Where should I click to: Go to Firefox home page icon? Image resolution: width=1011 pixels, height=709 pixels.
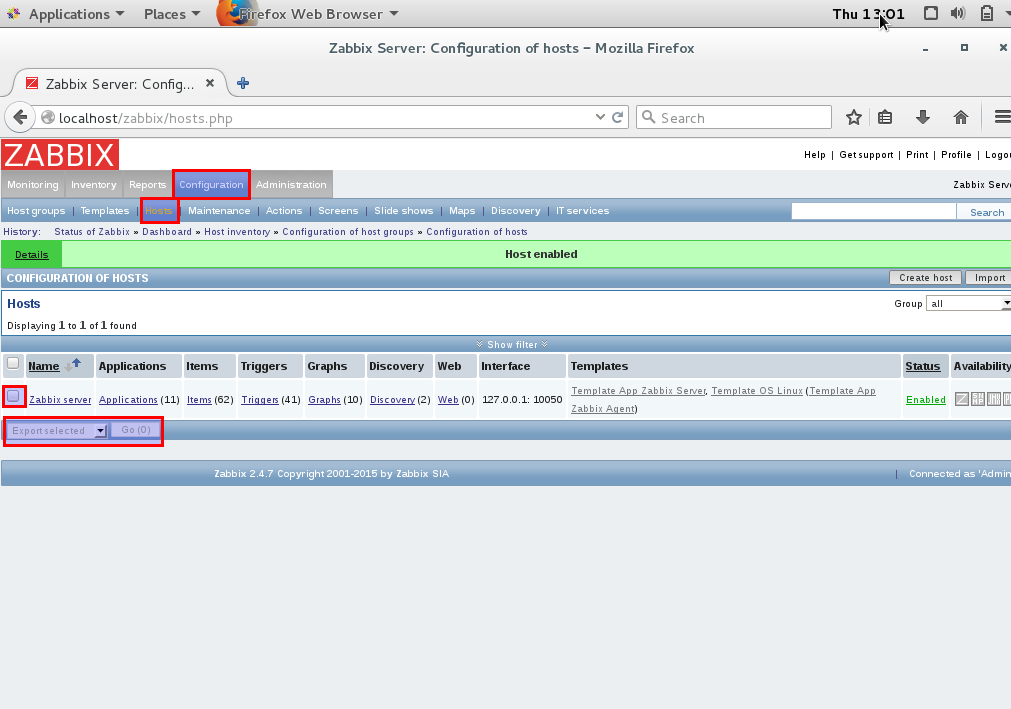tap(961, 117)
